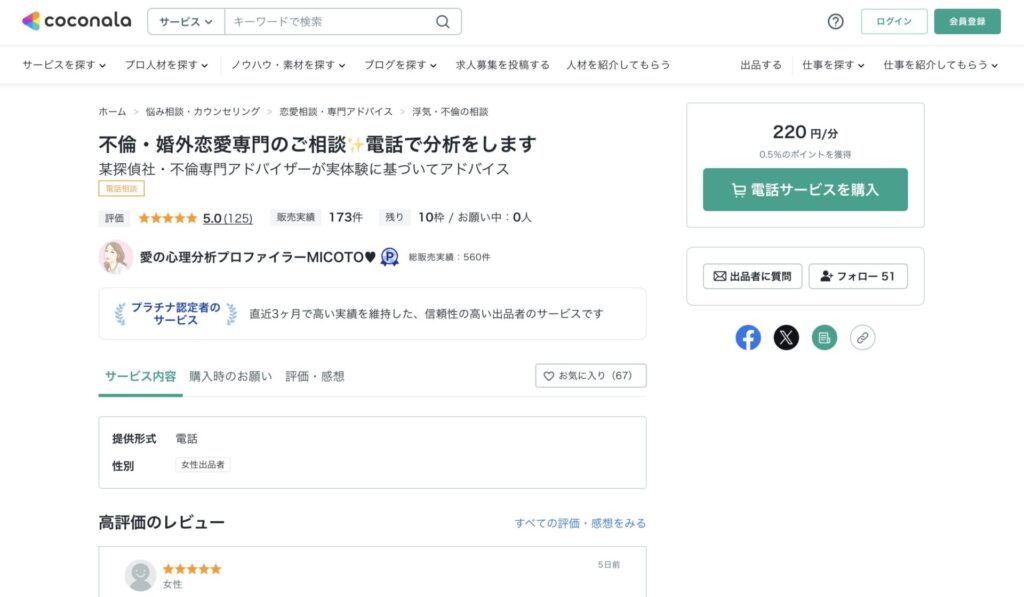Viewport: 1024px width, 597px height.
Task: Expand the サービスを探す menu
Action: coord(62,62)
